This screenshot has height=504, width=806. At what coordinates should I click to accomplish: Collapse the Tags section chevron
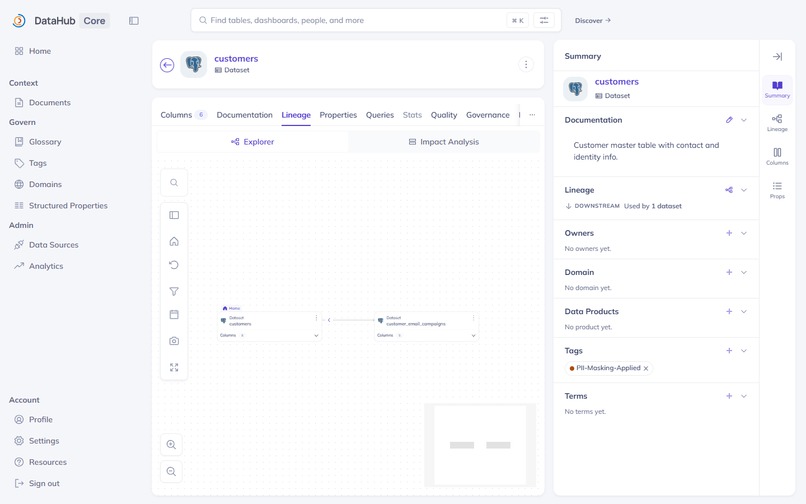point(744,350)
